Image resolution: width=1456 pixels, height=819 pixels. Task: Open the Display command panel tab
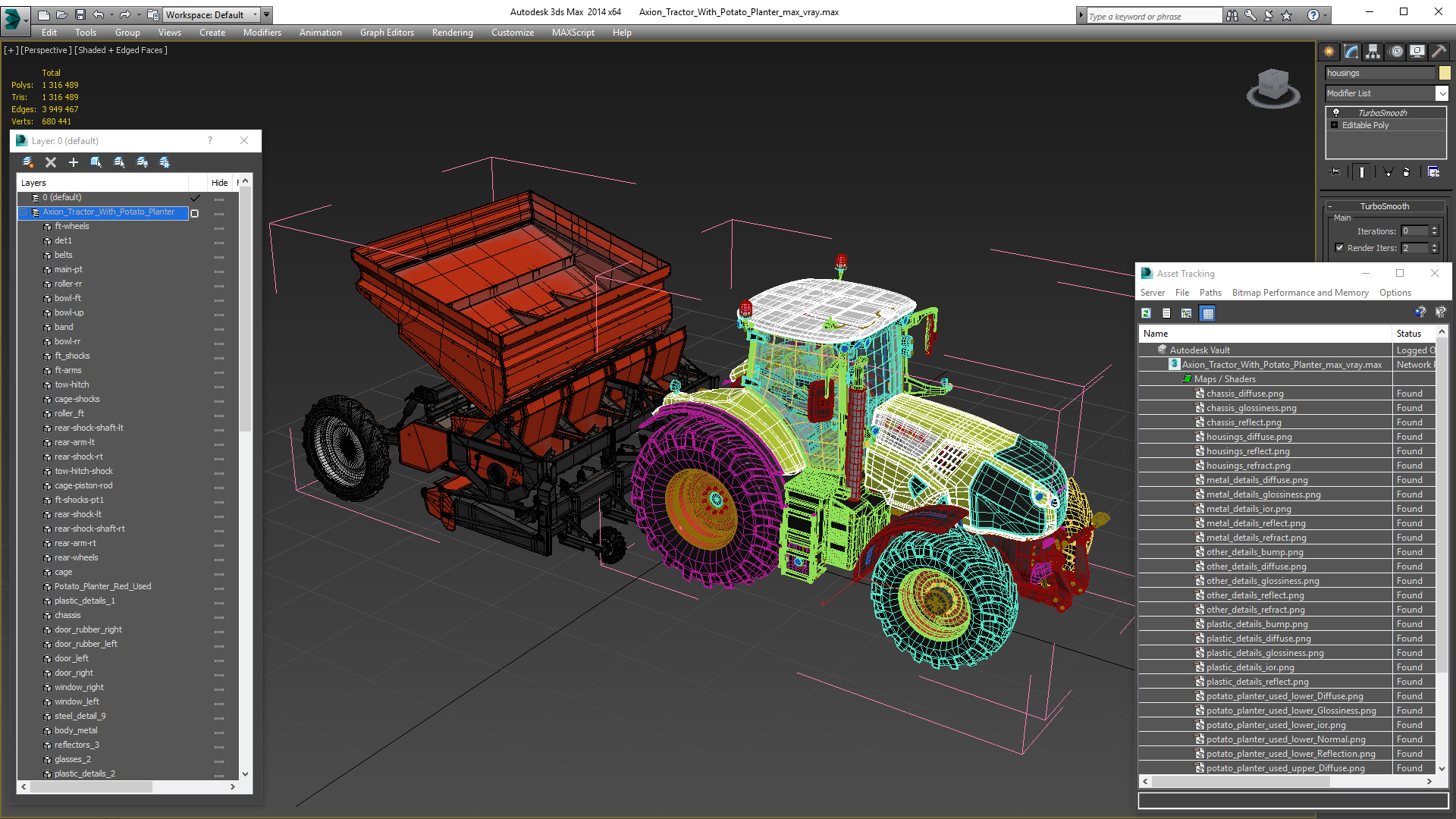click(x=1417, y=52)
